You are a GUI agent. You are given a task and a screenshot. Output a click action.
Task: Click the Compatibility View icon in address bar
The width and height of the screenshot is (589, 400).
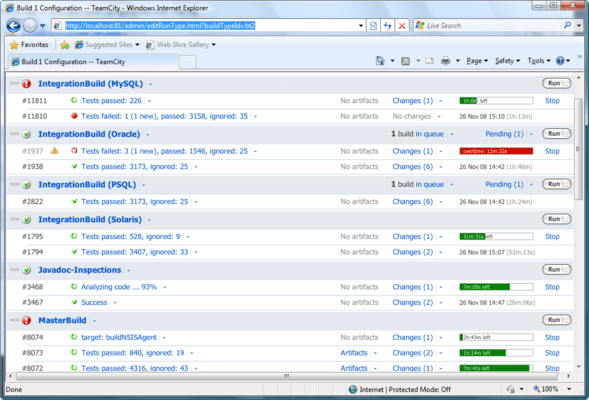click(373, 26)
